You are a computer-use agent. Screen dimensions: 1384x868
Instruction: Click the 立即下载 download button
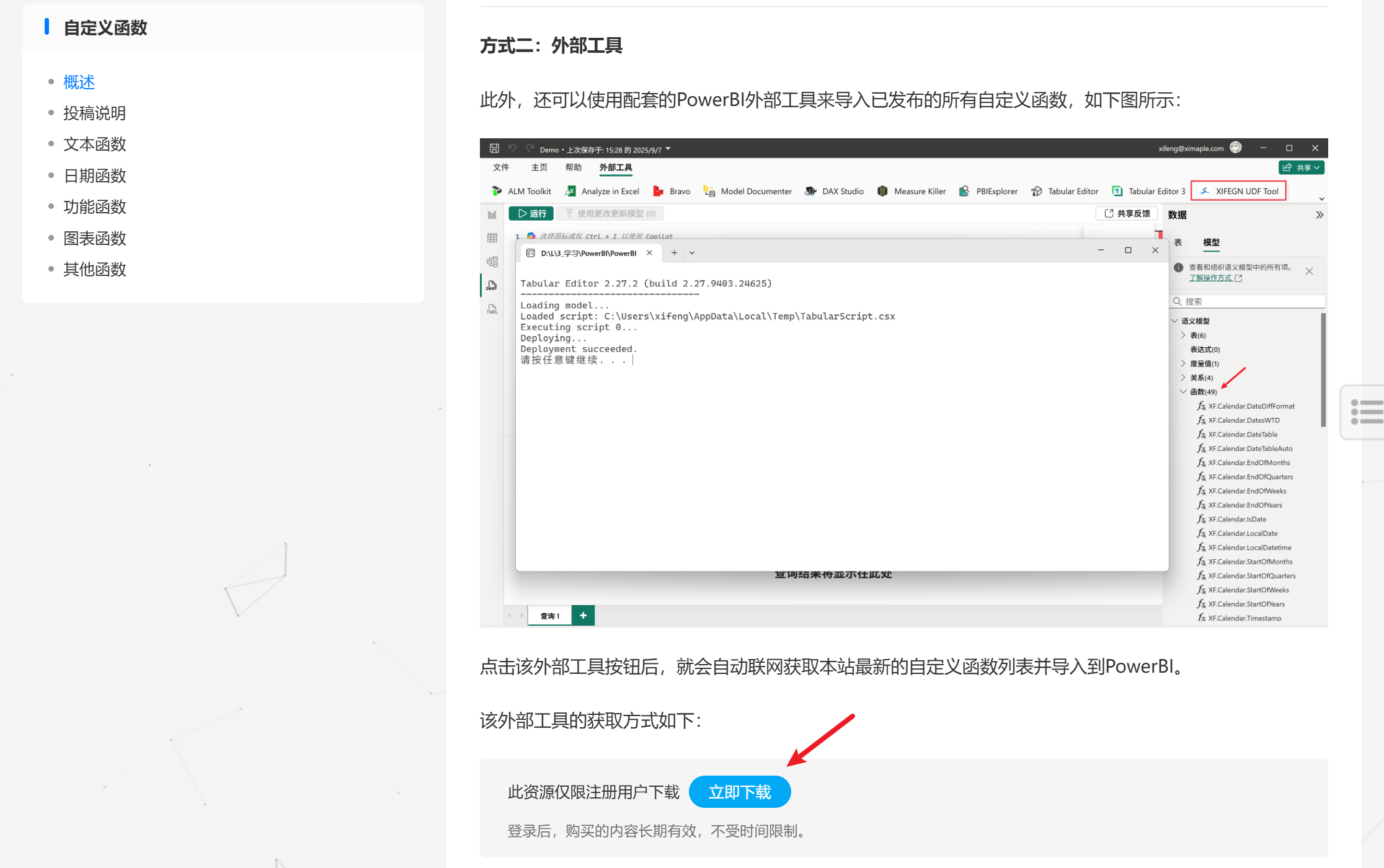(x=739, y=792)
